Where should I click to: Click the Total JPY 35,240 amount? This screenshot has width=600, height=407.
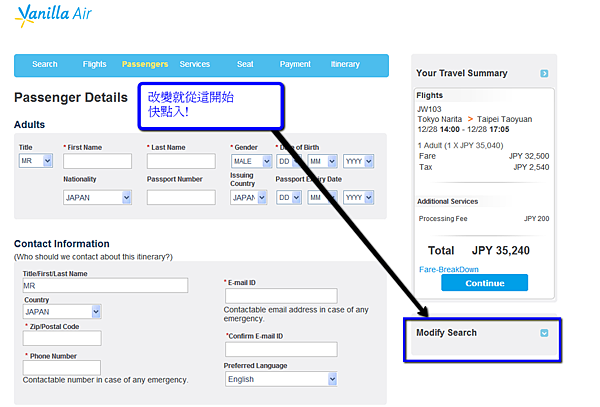tap(501, 251)
